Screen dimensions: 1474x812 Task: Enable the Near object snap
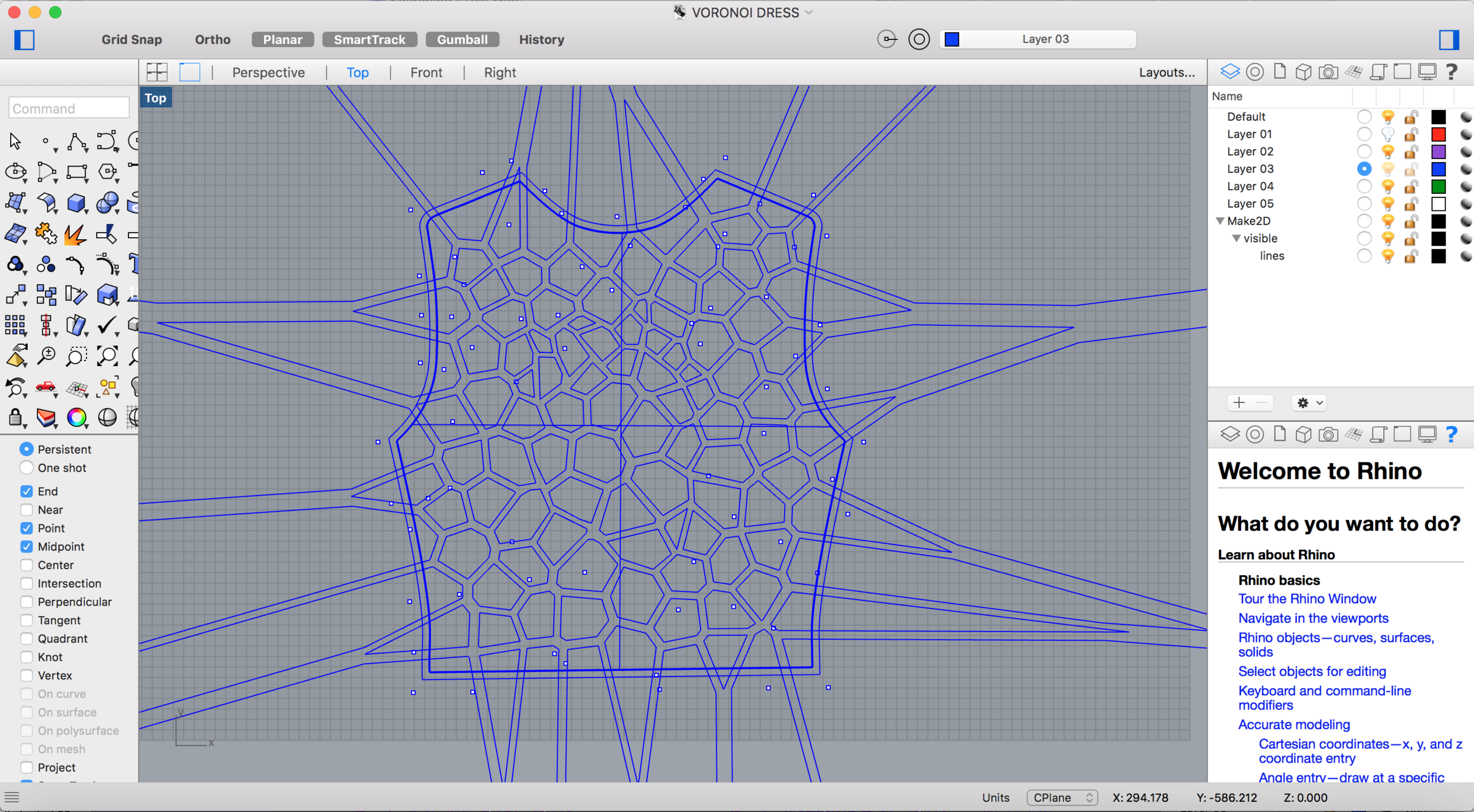(27, 510)
